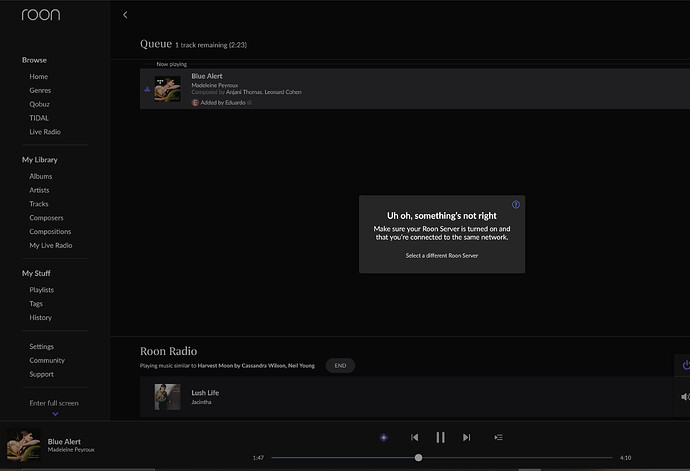Pause the playing track
The width and height of the screenshot is (690, 471).
[x=440, y=437]
